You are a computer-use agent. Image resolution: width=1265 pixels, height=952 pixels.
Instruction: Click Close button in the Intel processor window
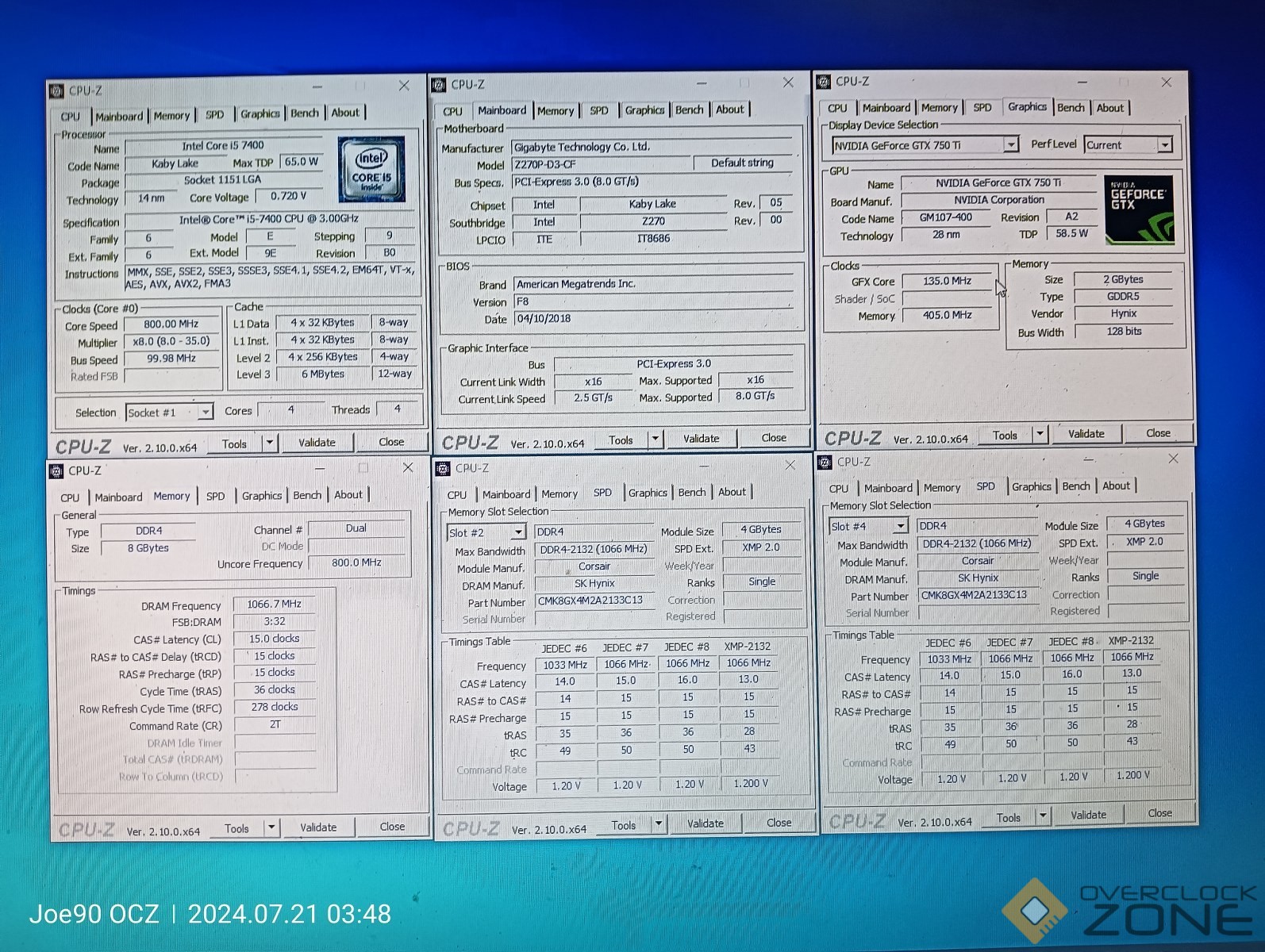coord(391,442)
